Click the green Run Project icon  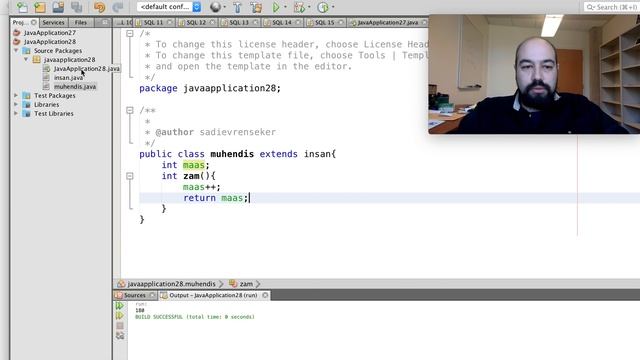[x=276, y=7]
